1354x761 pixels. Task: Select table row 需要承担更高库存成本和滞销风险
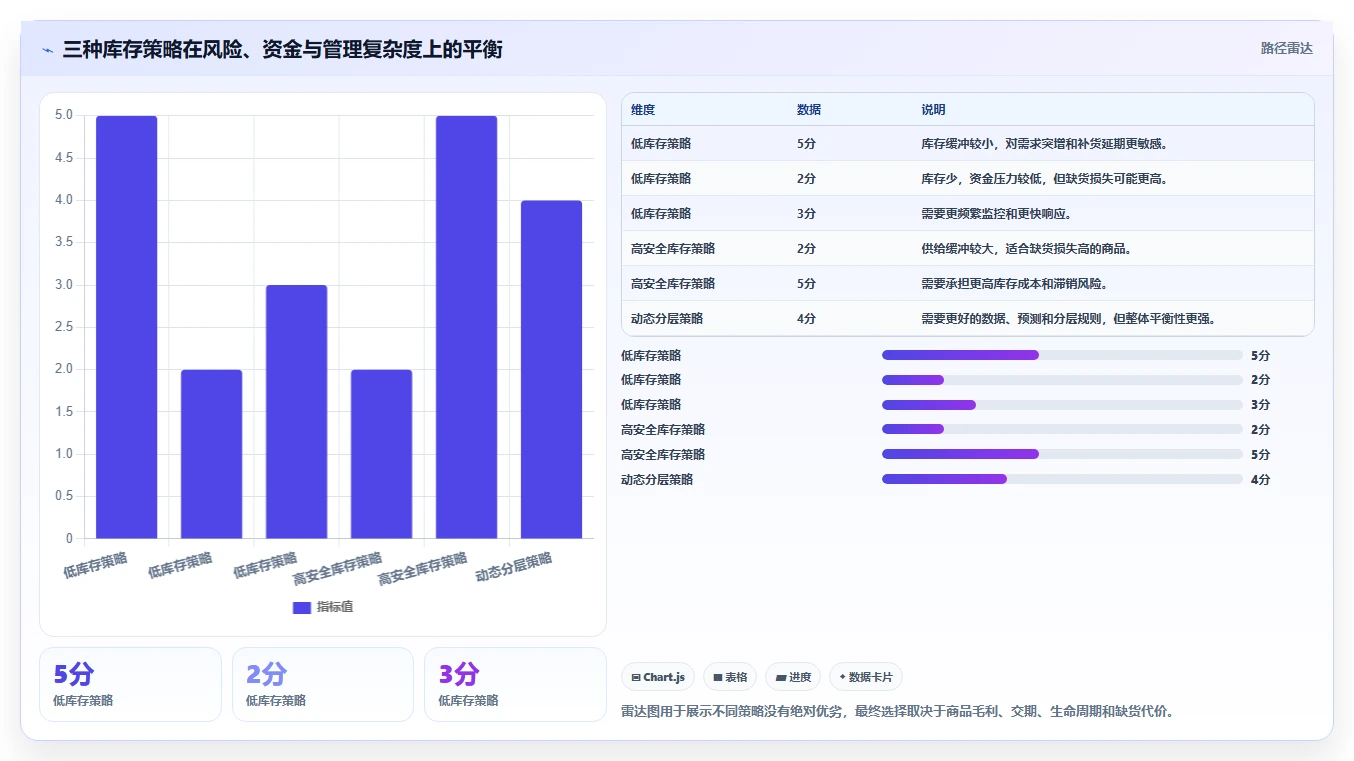point(967,283)
